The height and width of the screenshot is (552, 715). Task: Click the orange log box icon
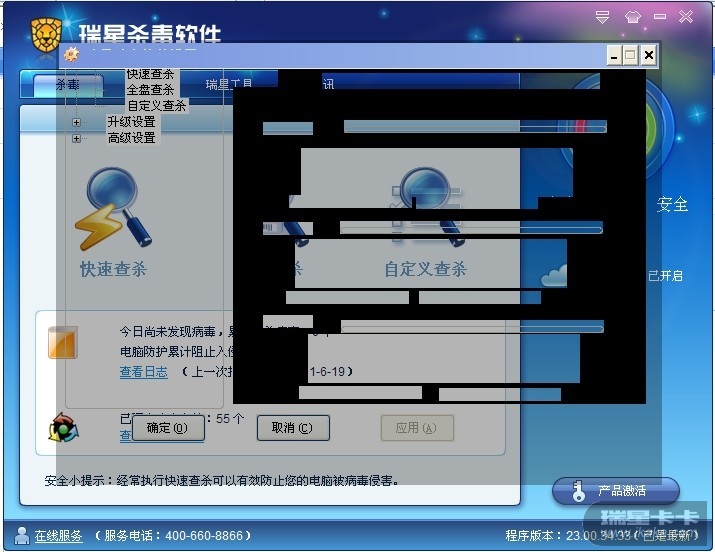(63, 342)
